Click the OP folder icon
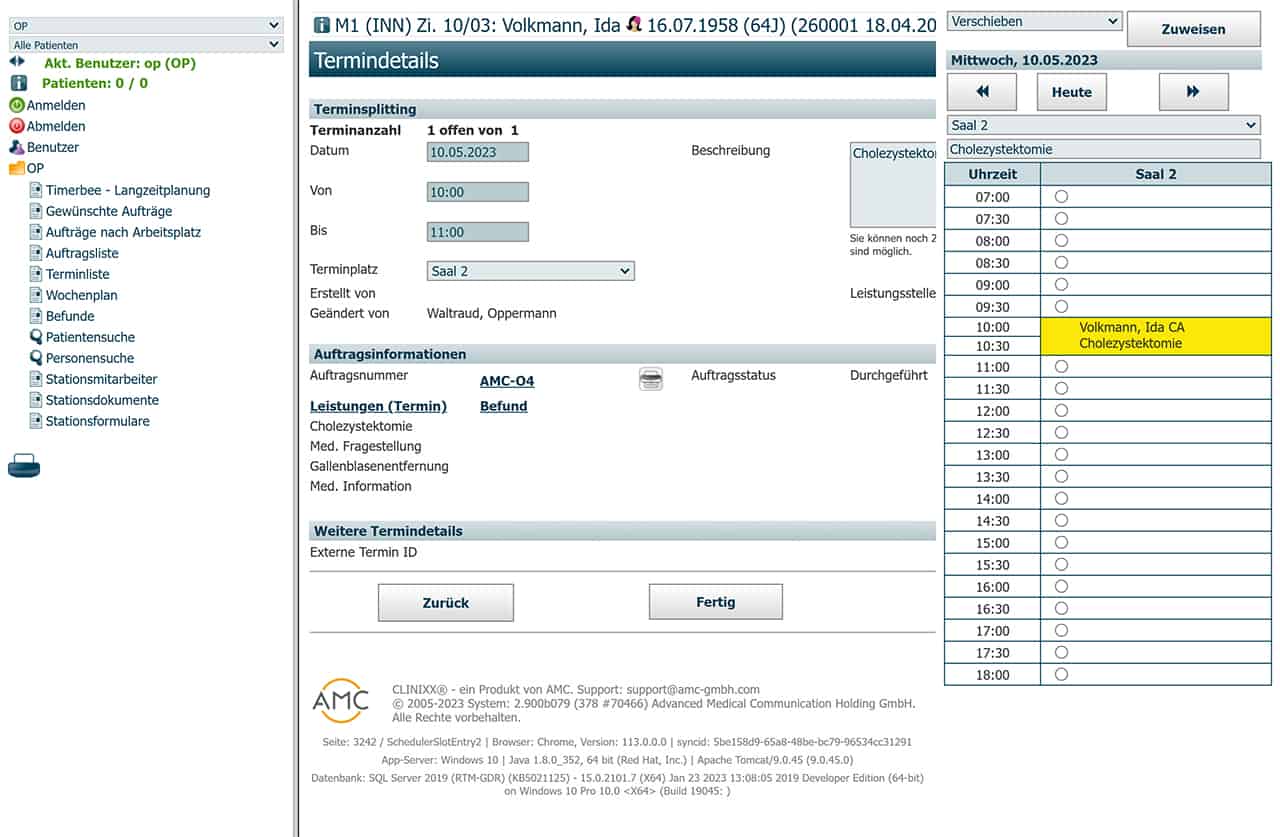The image size is (1280, 837). click(17, 168)
